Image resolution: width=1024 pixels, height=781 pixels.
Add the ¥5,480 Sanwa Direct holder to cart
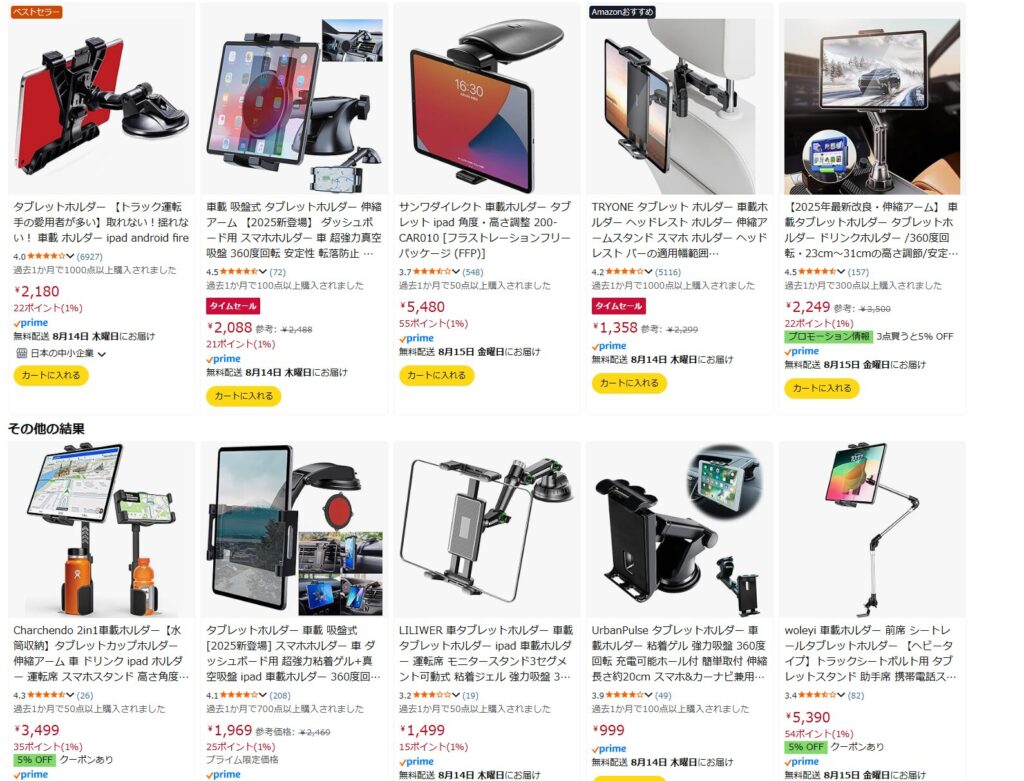coord(436,375)
